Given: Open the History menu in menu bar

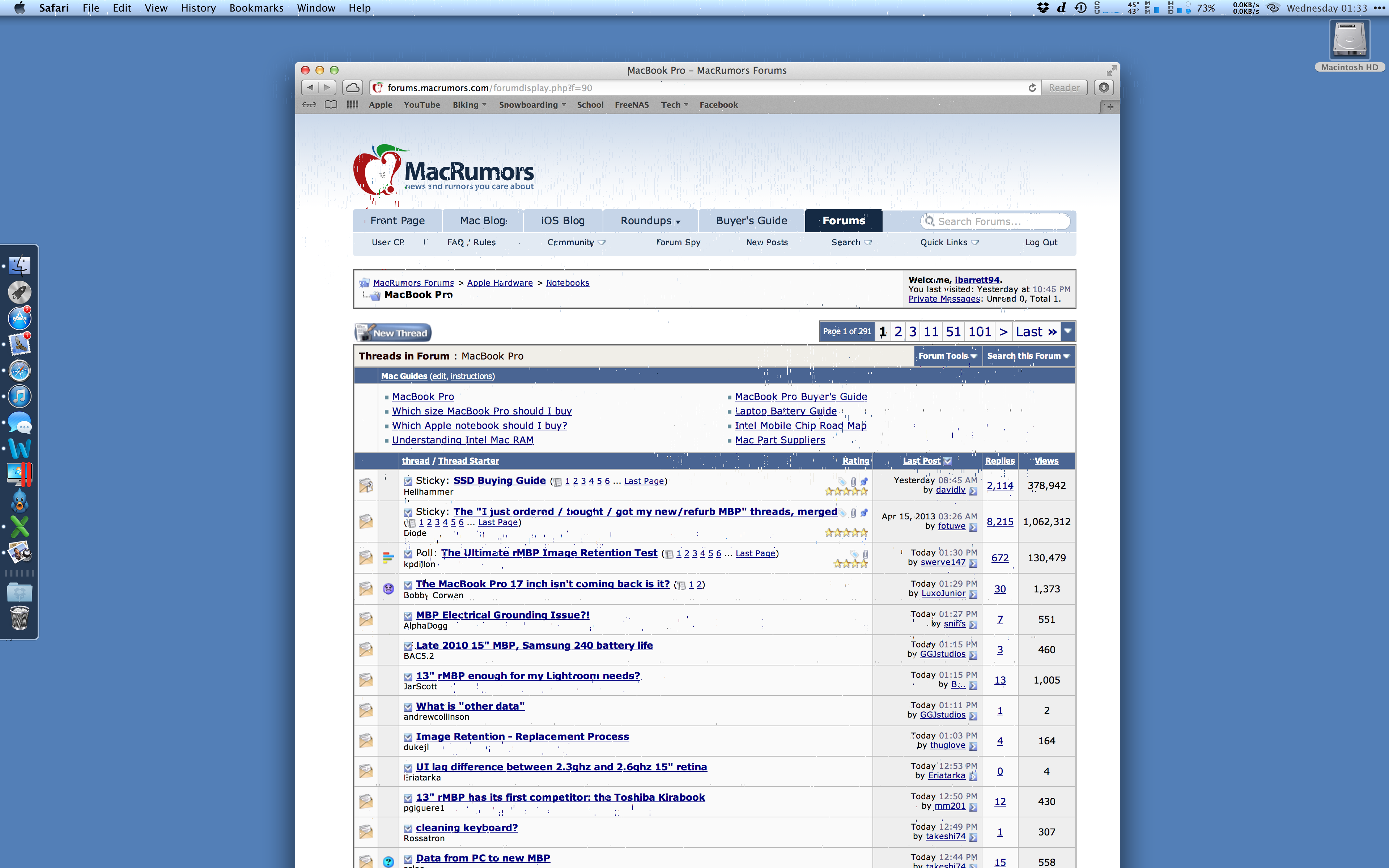Looking at the screenshot, I should click(x=198, y=8).
